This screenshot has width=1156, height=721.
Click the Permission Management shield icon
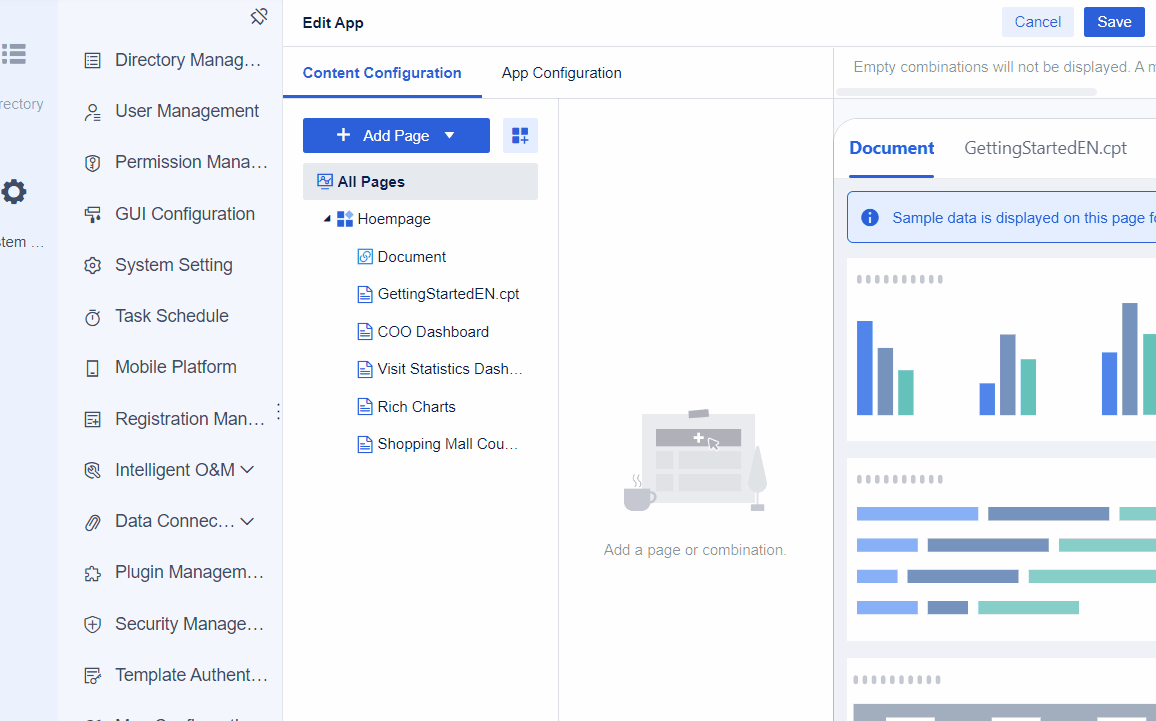coord(93,162)
